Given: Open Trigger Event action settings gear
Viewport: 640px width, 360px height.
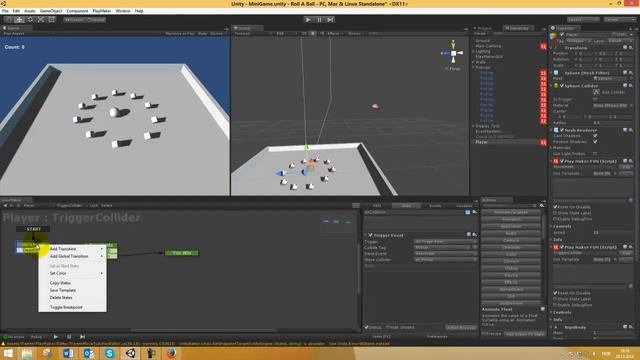Looking at the screenshot, I should pos(474,235).
